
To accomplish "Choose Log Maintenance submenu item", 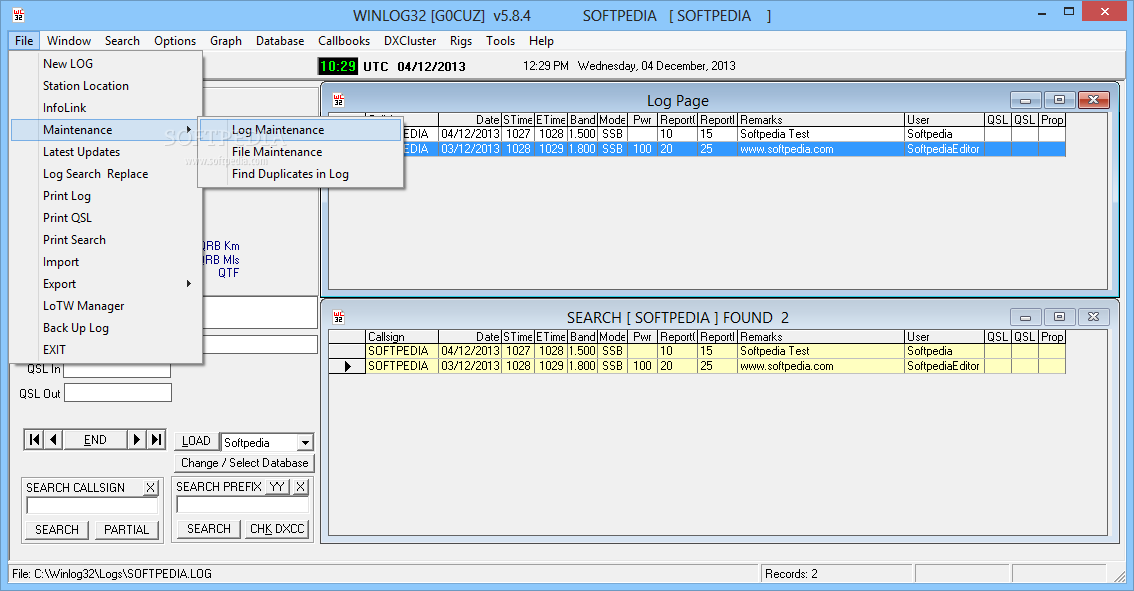I will [x=301, y=129].
